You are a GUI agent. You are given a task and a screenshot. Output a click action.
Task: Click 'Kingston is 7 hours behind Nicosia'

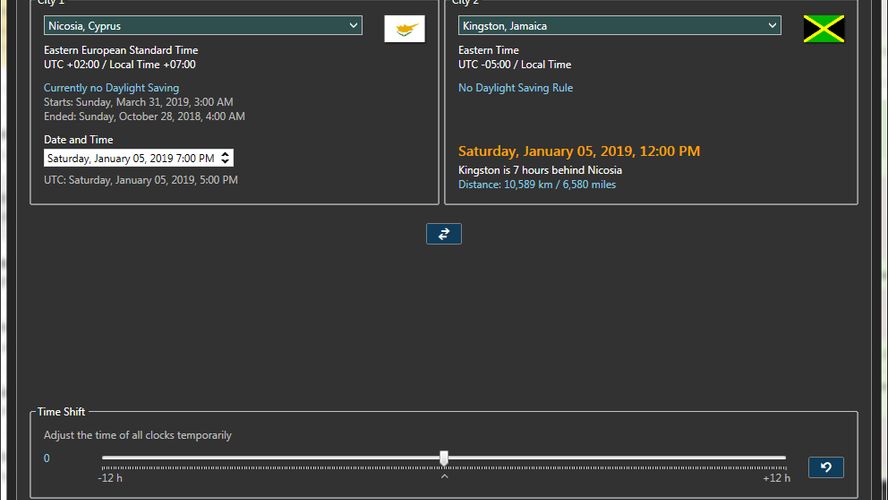[540, 170]
